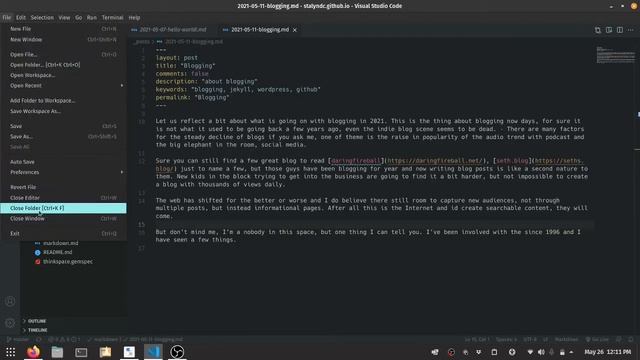Choose Close Editor menu entry
640x360 pixels.
click(63, 198)
